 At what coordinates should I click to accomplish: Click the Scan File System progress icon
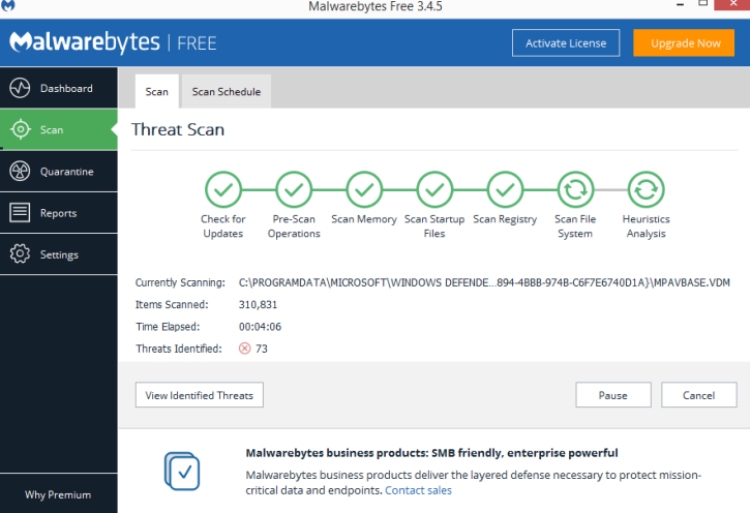coord(575,190)
